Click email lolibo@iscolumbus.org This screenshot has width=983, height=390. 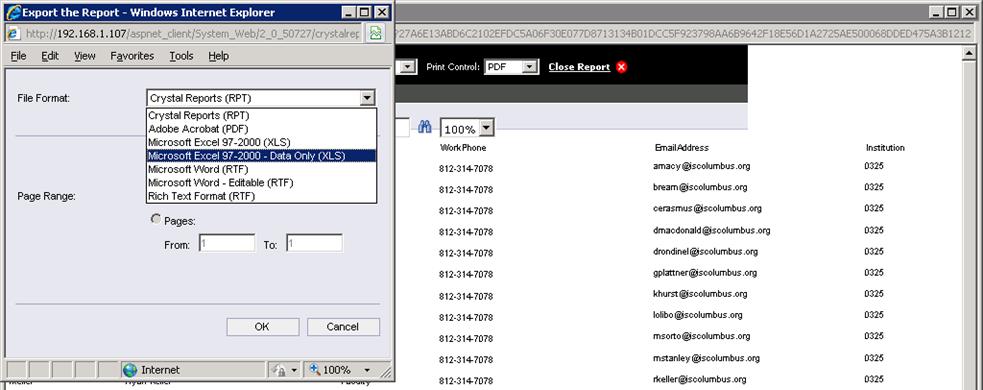coord(697,315)
